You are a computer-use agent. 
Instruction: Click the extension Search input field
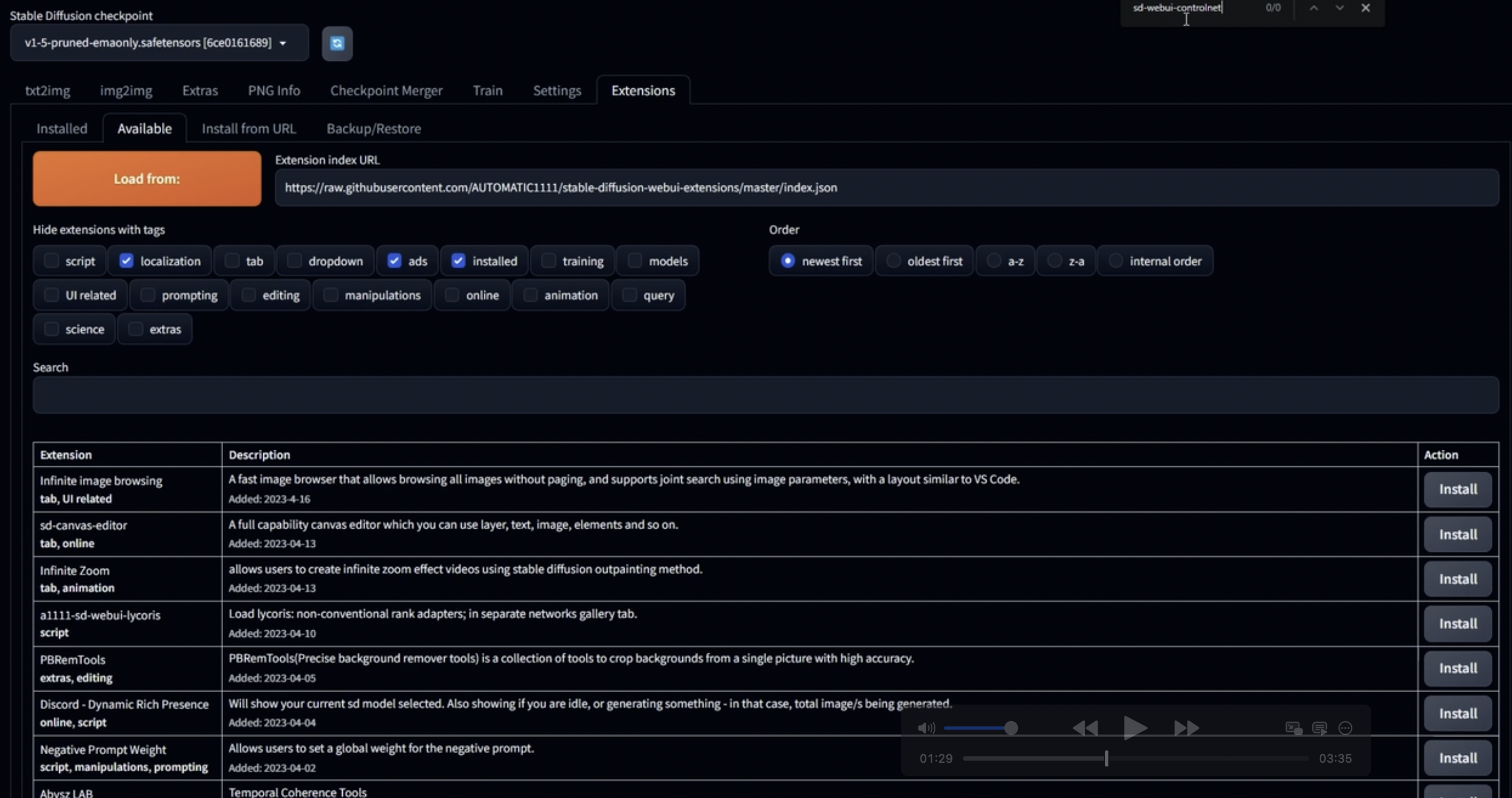click(766, 395)
